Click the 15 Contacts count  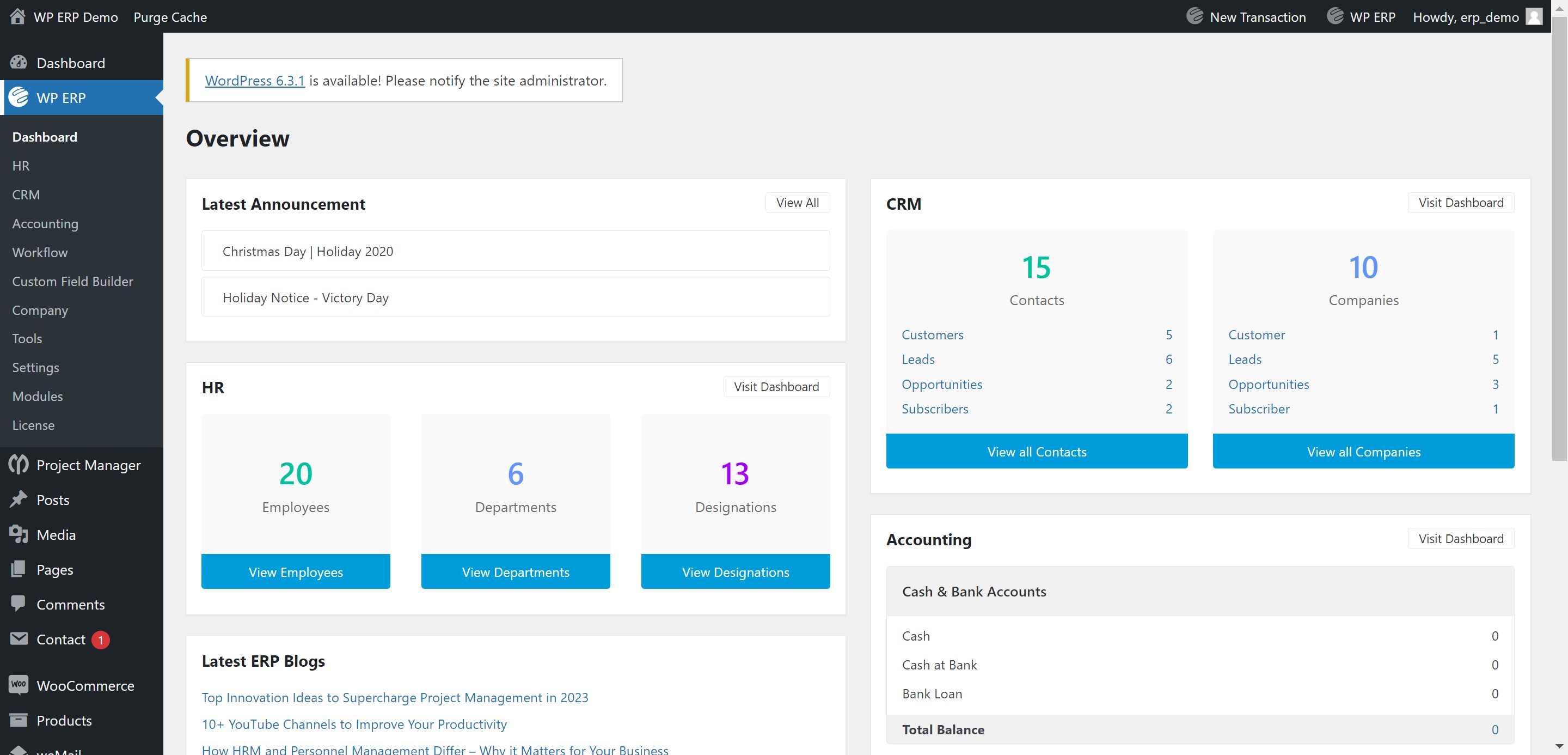[1036, 267]
